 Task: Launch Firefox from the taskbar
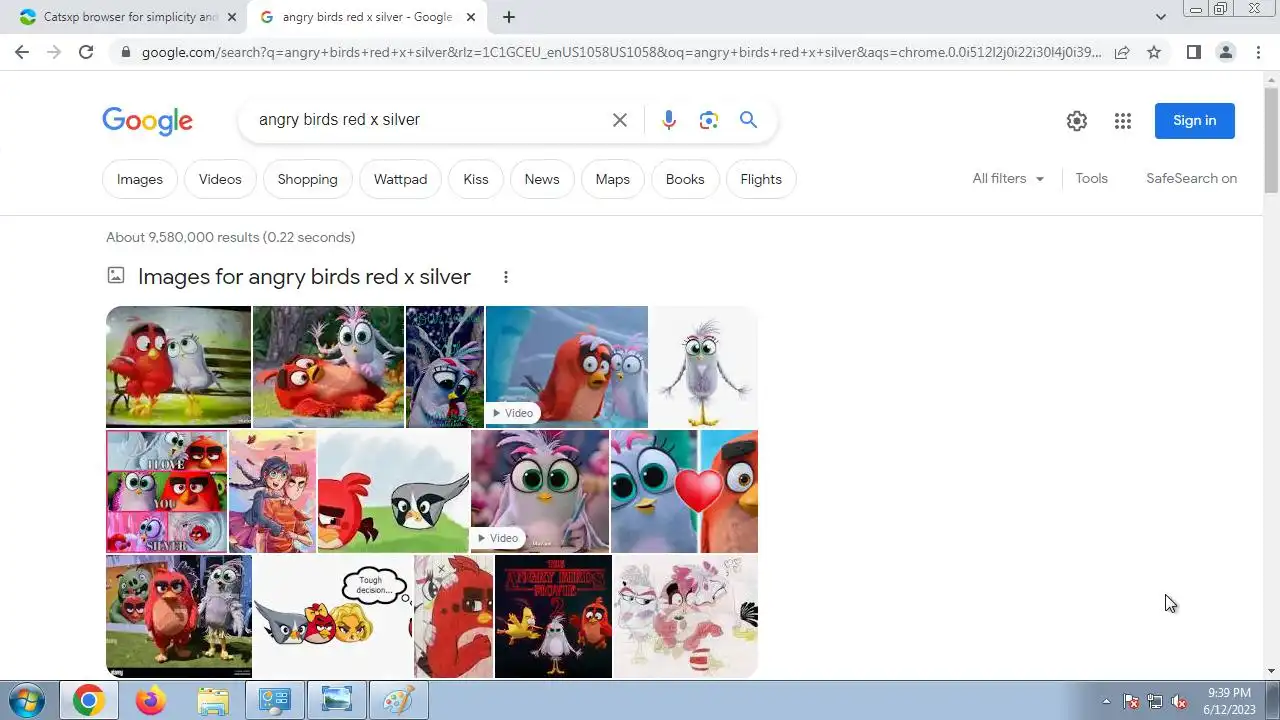coord(151,701)
